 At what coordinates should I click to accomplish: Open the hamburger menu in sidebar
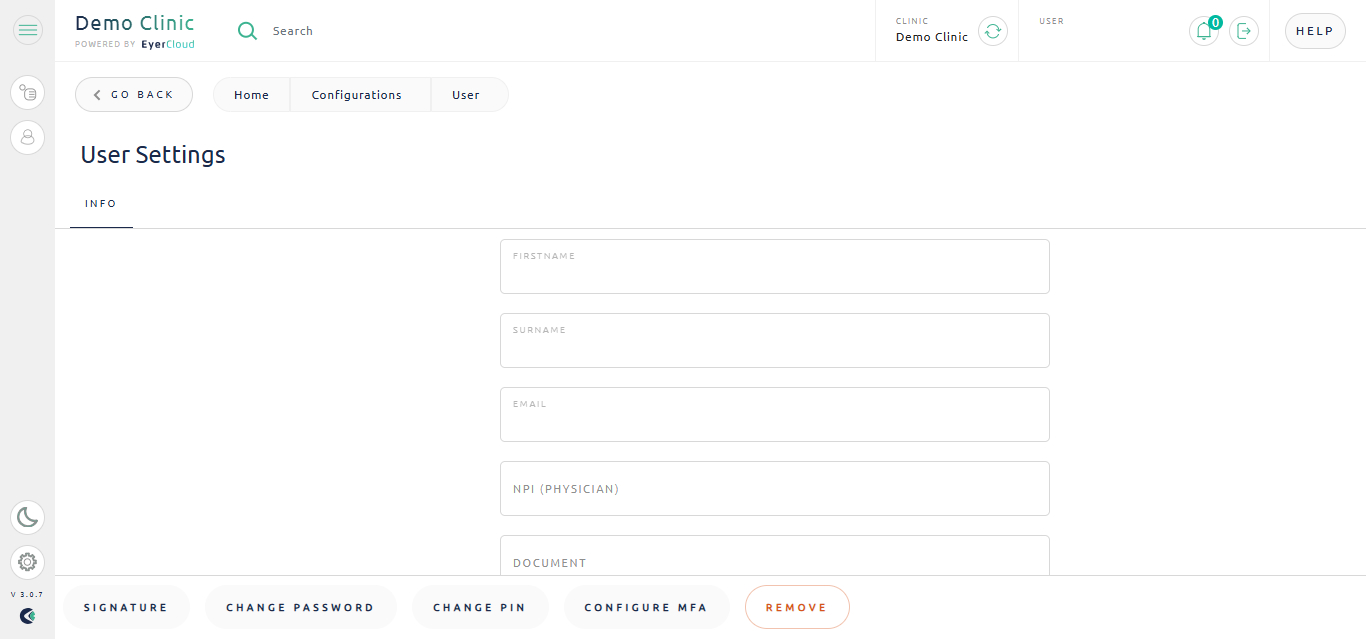point(28,31)
